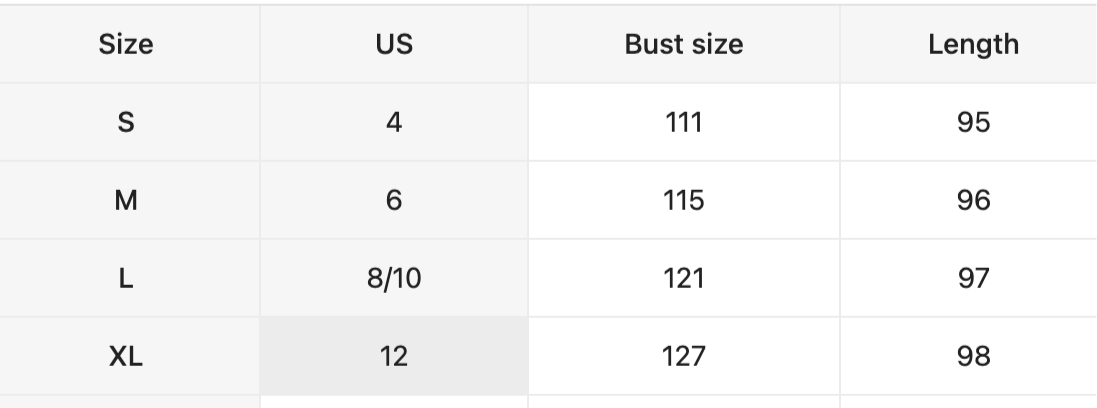Image resolution: width=1097 pixels, height=408 pixels.
Task: Select the Length column header
Action: point(973,44)
